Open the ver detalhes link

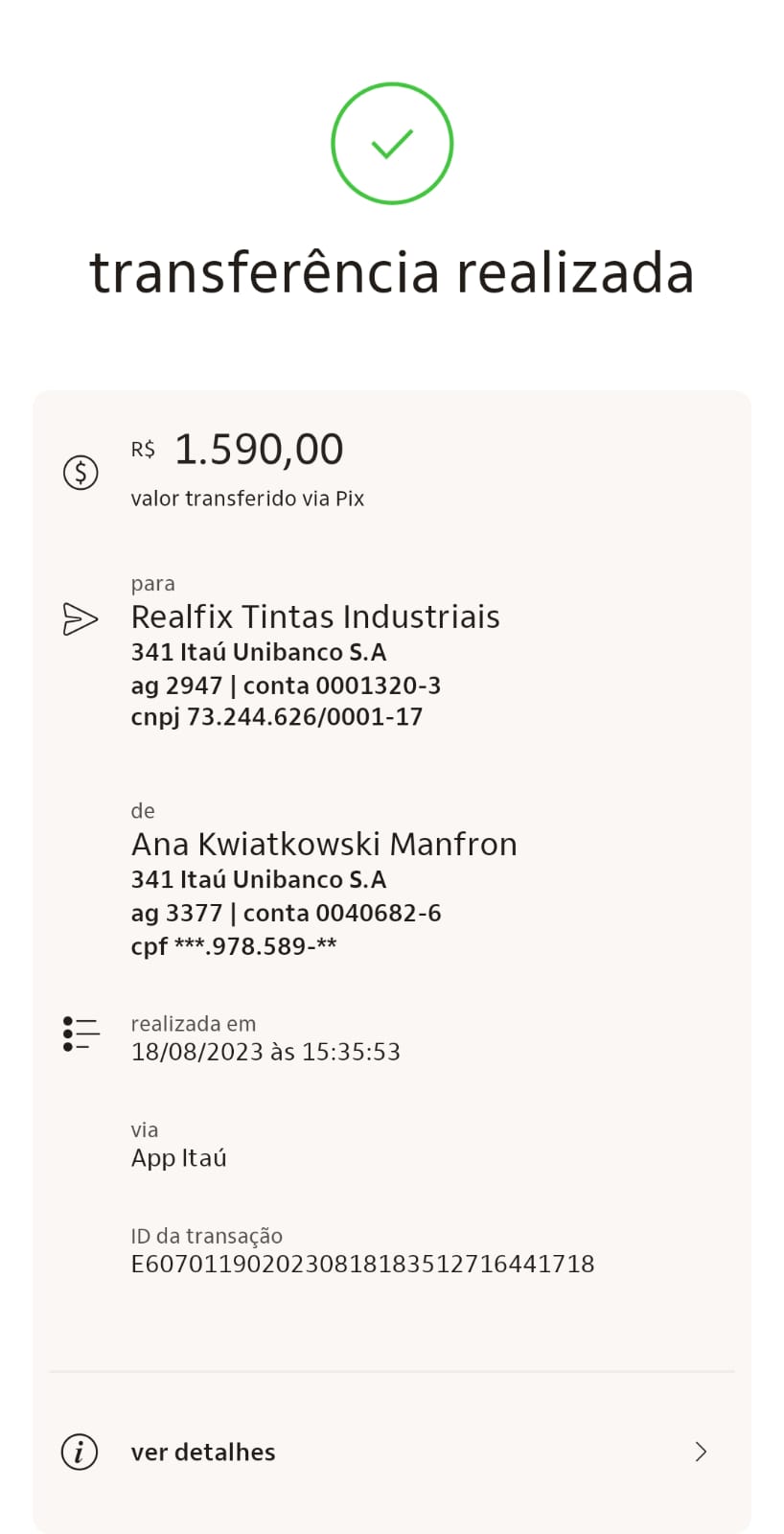pyautogui.click(x=203, y=1452)
